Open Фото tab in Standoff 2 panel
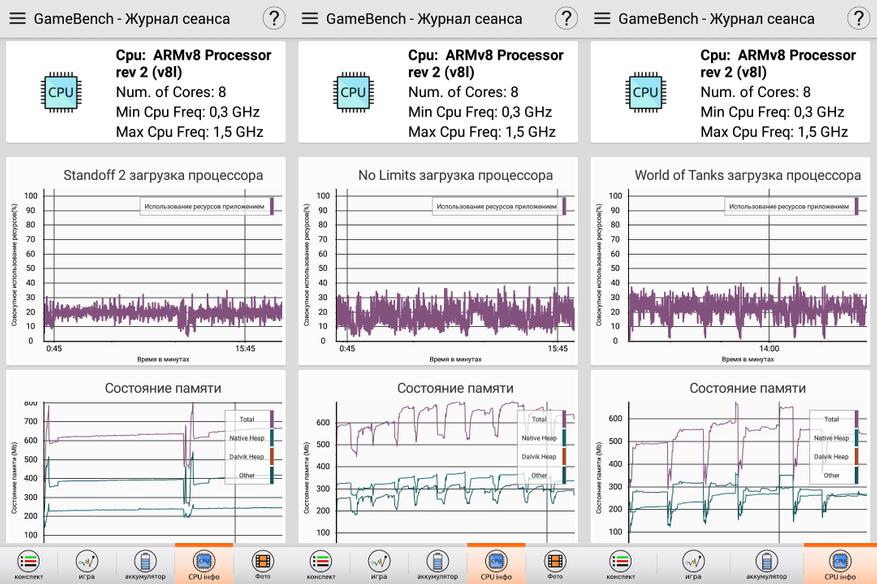Screen dimensions: 877x584 click(x=262, y=564)
